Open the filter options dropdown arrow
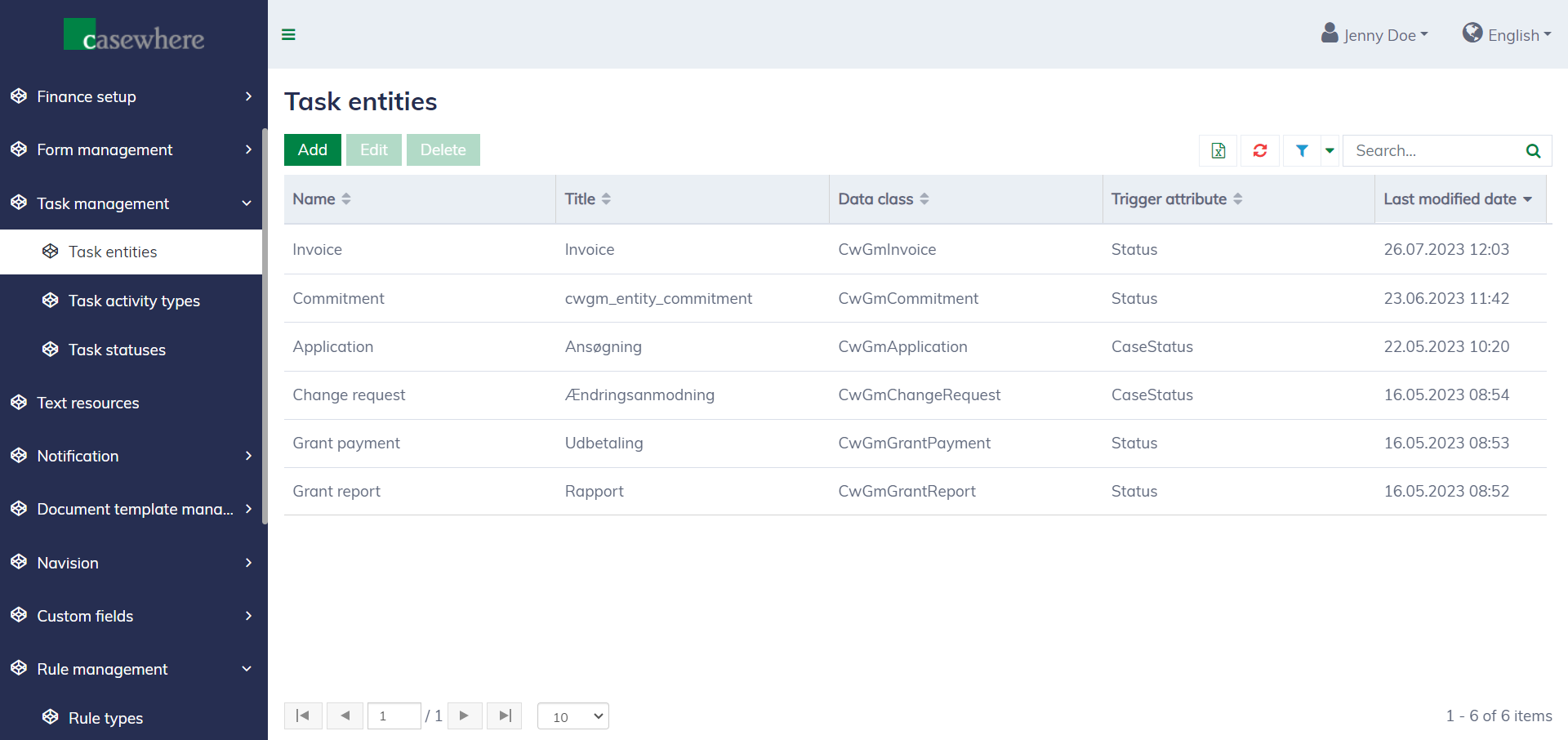Image resolution: width=1568 pixels, height=740 pixels. tap(1330, 150)
